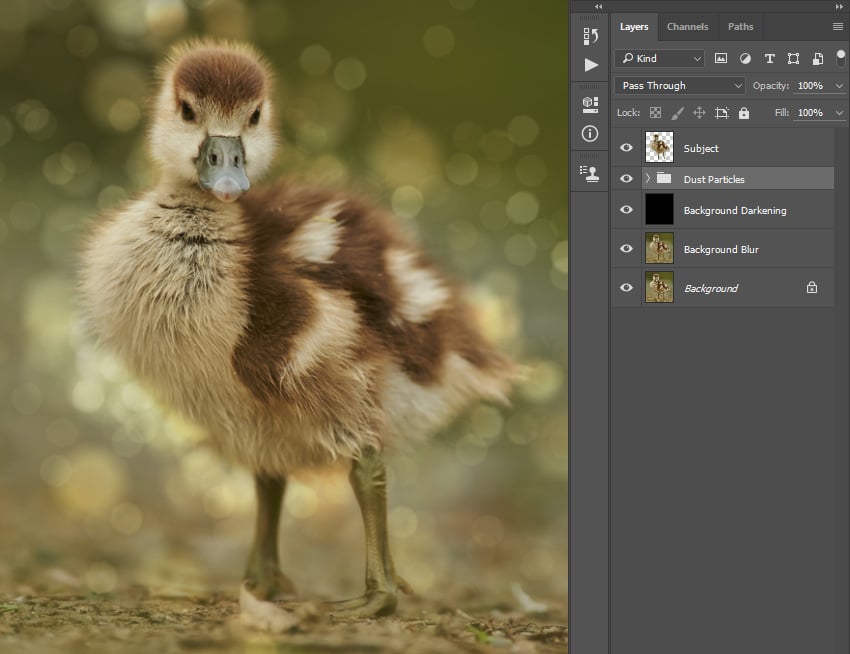This screenshot has height=654, width=850.
Task: Expand the Dust Particles group
Action: click(x=646, y=178)
